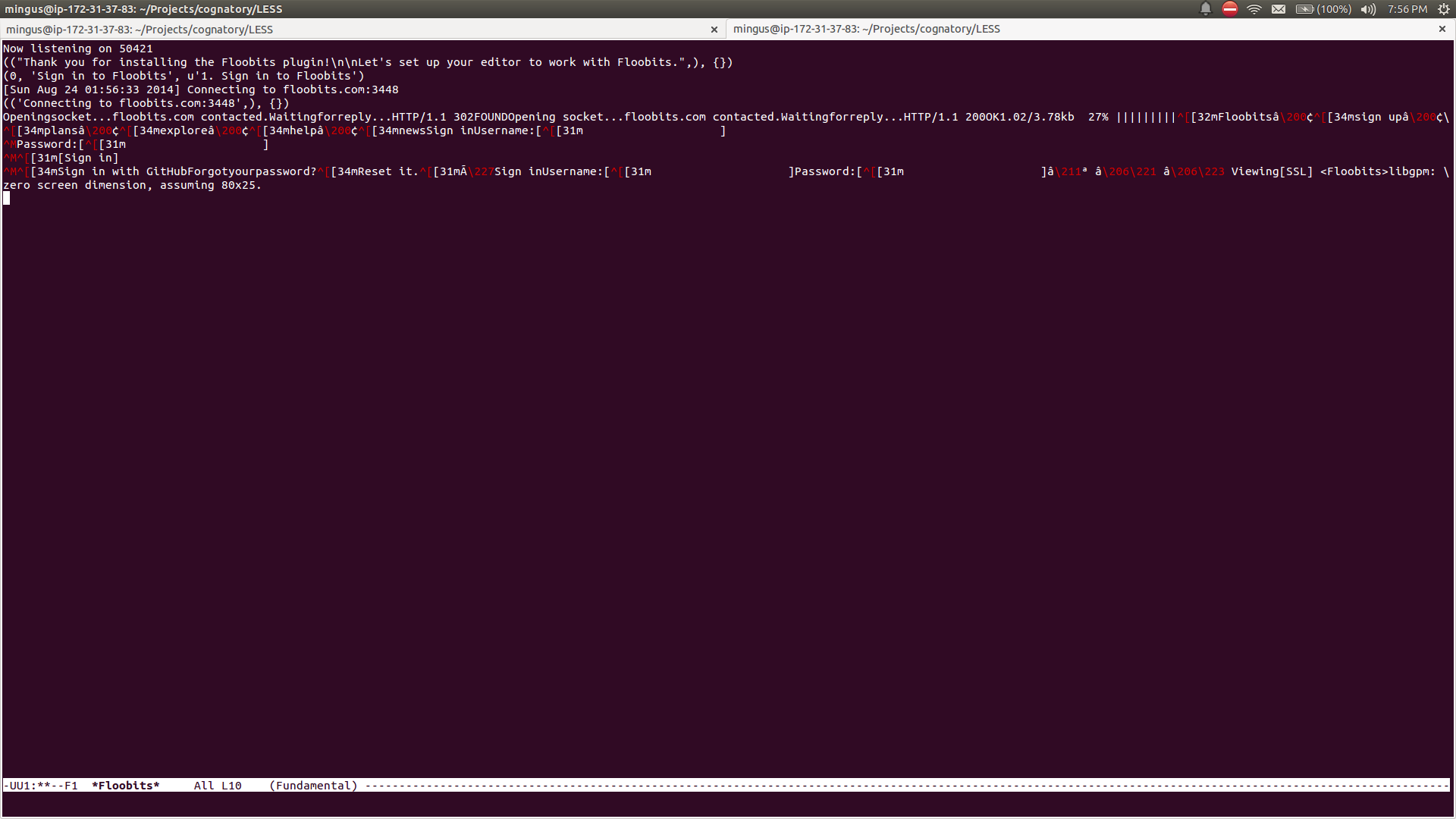Click the (Fundamental) mode indicator

point(313,786)
